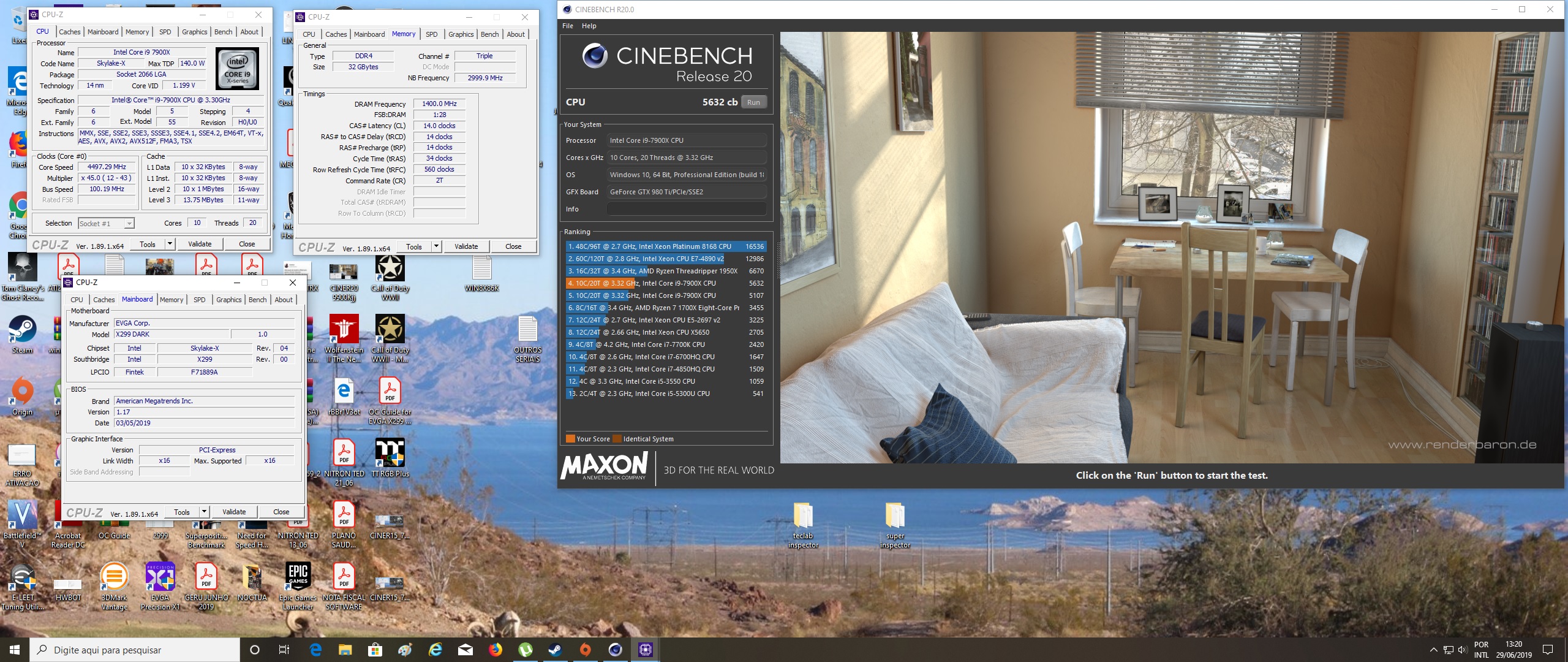1568x662 pixels.
Task: Switch to Caches tab in CPU tab window
Action: pyautogui.click(x=69, y=32)
